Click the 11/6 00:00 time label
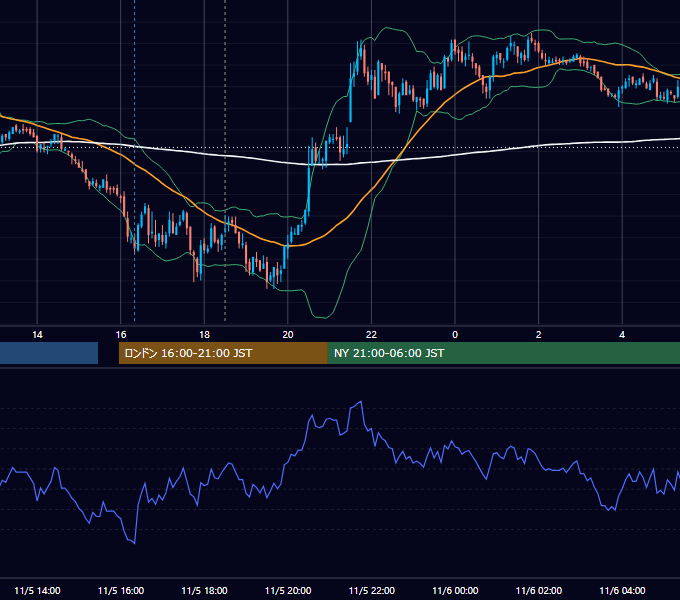680x600 pixels. (x=455, y=590)
